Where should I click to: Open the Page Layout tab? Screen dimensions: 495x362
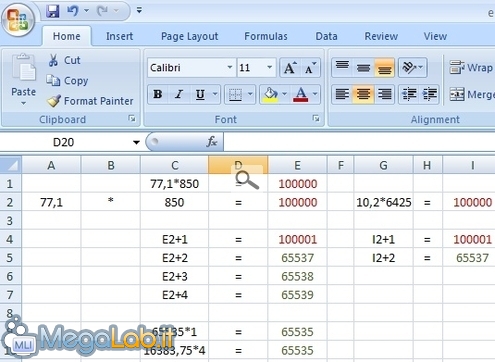(x=189, y=36)
